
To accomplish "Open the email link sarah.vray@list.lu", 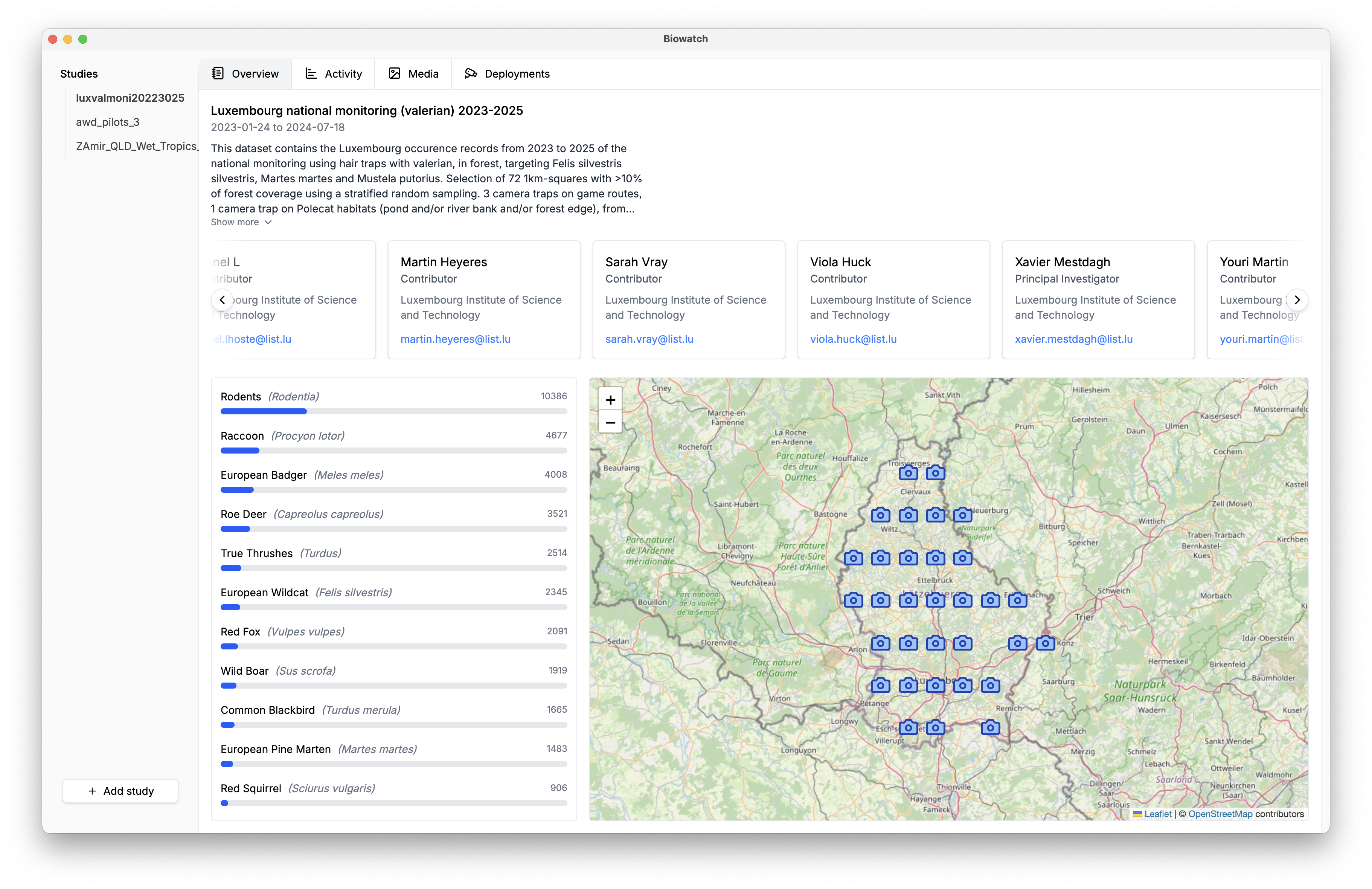I will (x=649, y=339).
